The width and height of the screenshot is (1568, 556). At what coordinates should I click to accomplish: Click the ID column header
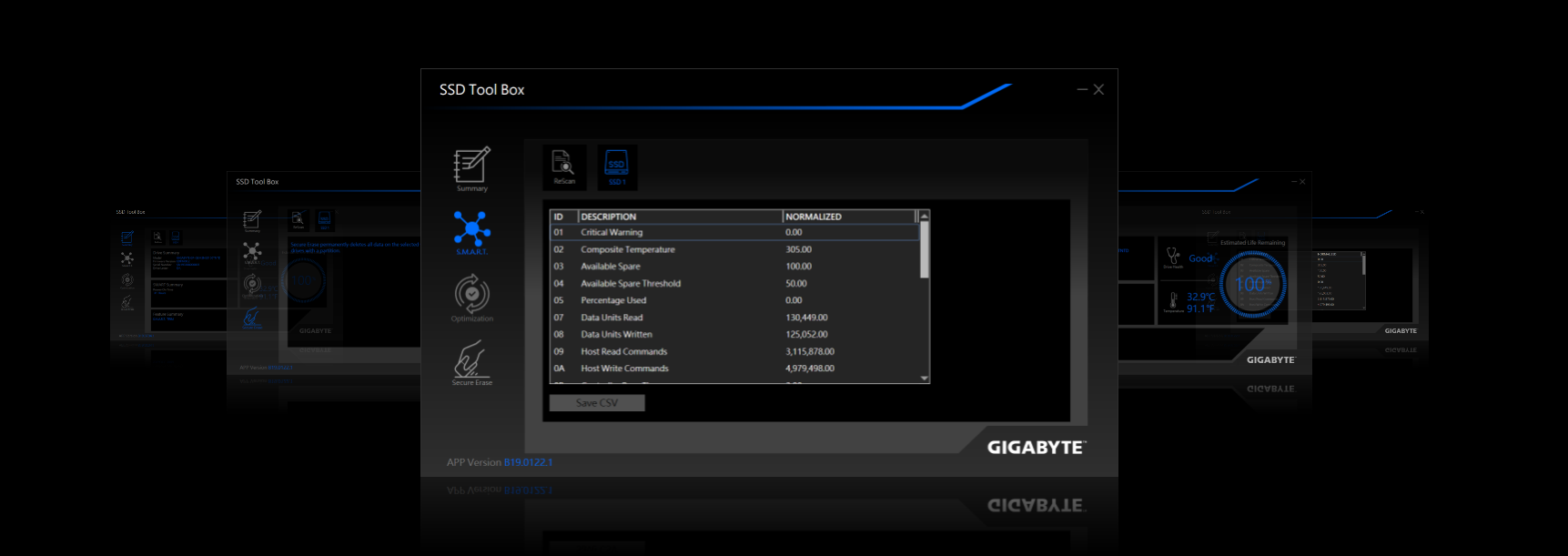point(563,217)
